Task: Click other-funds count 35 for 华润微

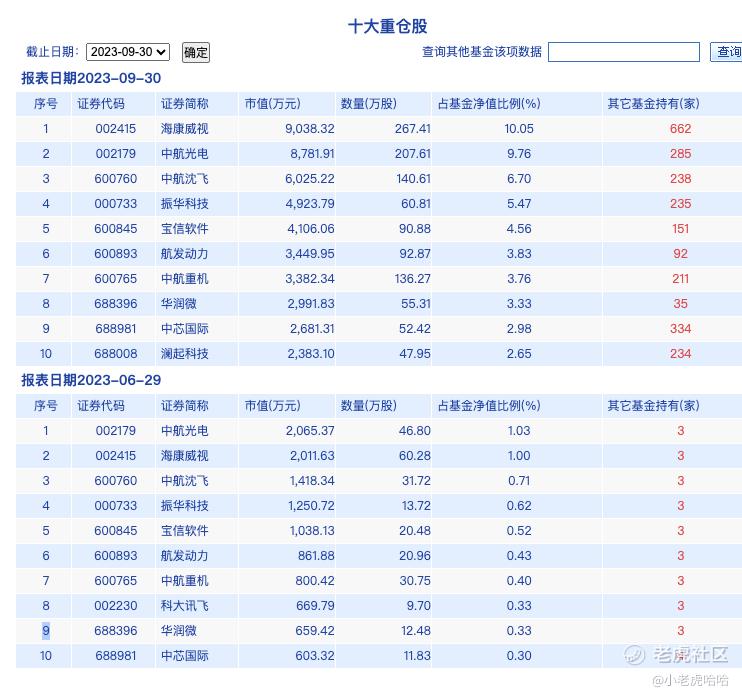Action: tap(680, 304)
